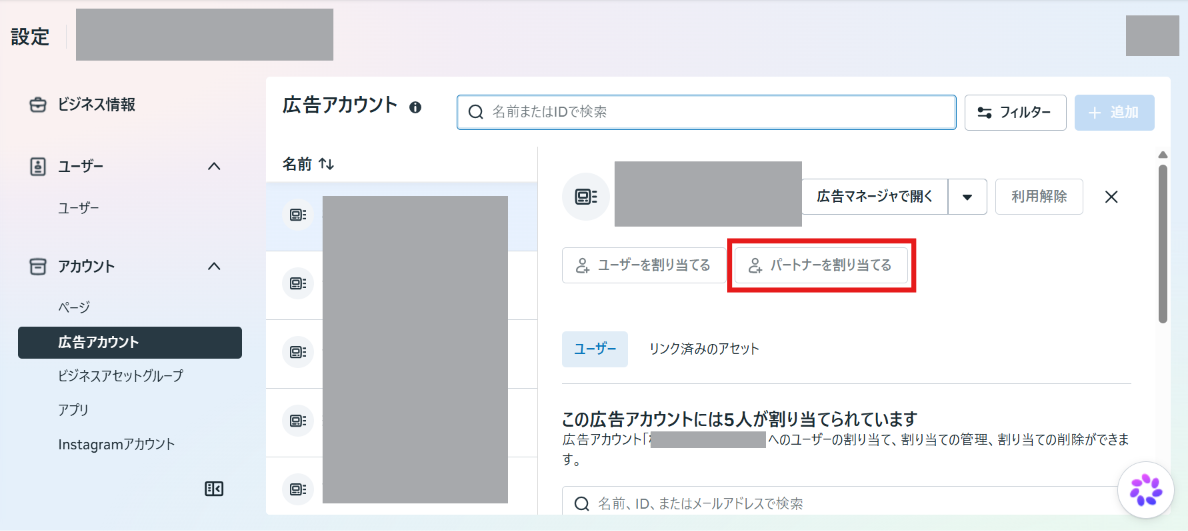1188x531 pixels.
Task: Select 広告アカウント in the sidebar
Action: click(x=130, y=342)
